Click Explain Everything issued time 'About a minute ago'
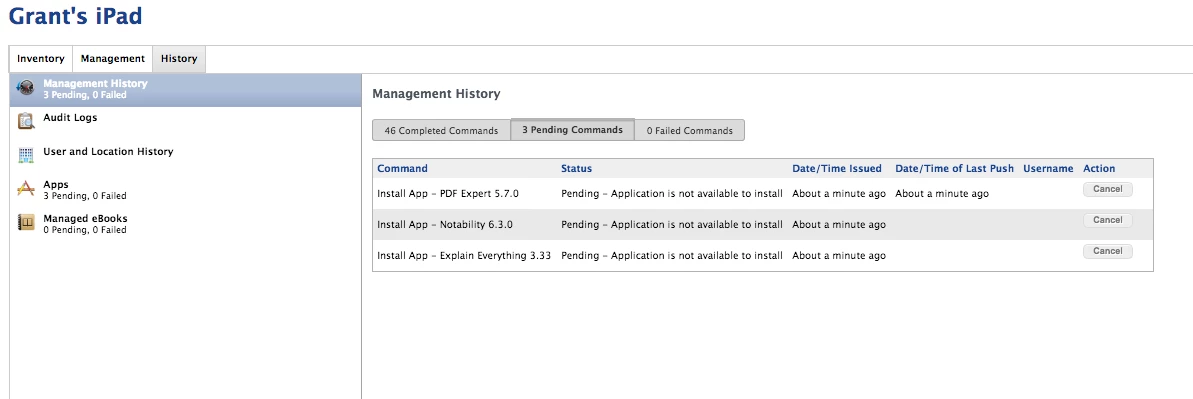The width and height of the screenshot is (1193, 399). pos(838,256)
